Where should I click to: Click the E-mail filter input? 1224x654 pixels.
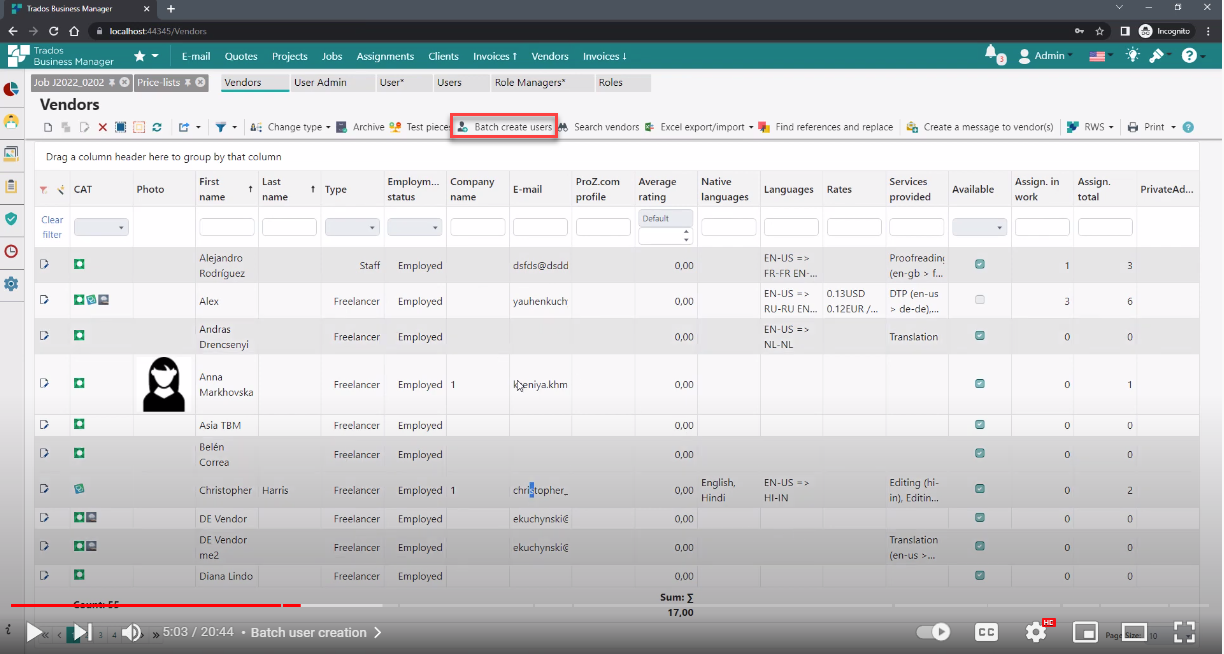(x=540, y=228)
